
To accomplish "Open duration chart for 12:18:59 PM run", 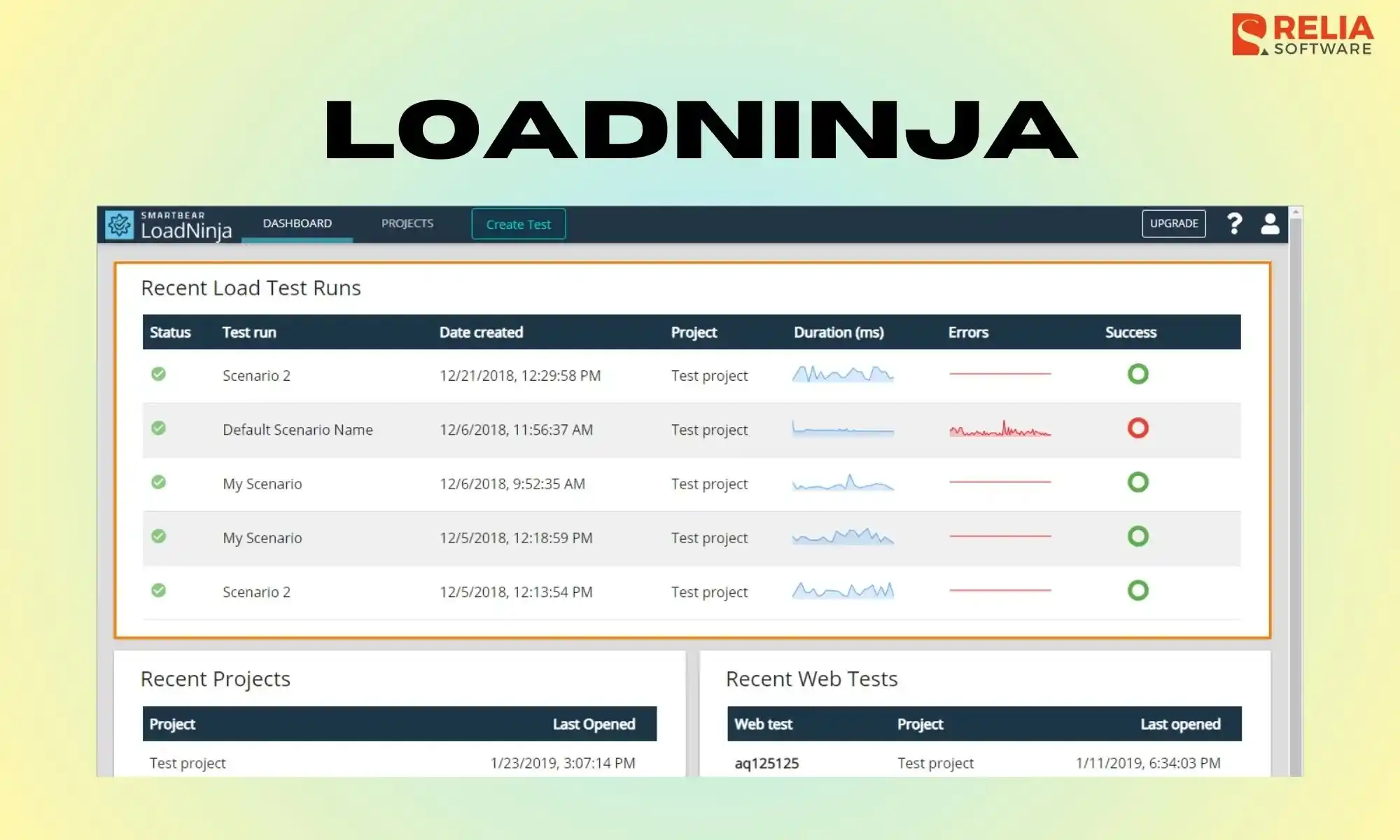I will point(843,536).
